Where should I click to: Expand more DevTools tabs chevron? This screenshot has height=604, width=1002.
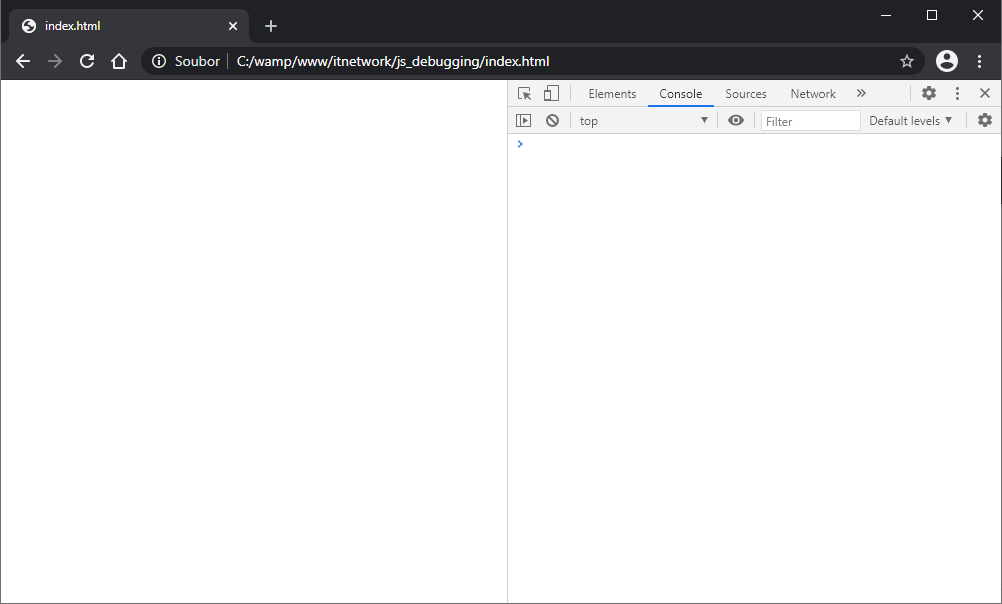click(x=861, y=93)
